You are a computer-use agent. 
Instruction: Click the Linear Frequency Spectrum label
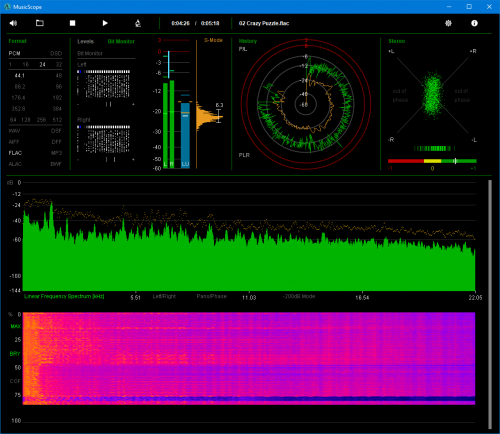(64, 296)
